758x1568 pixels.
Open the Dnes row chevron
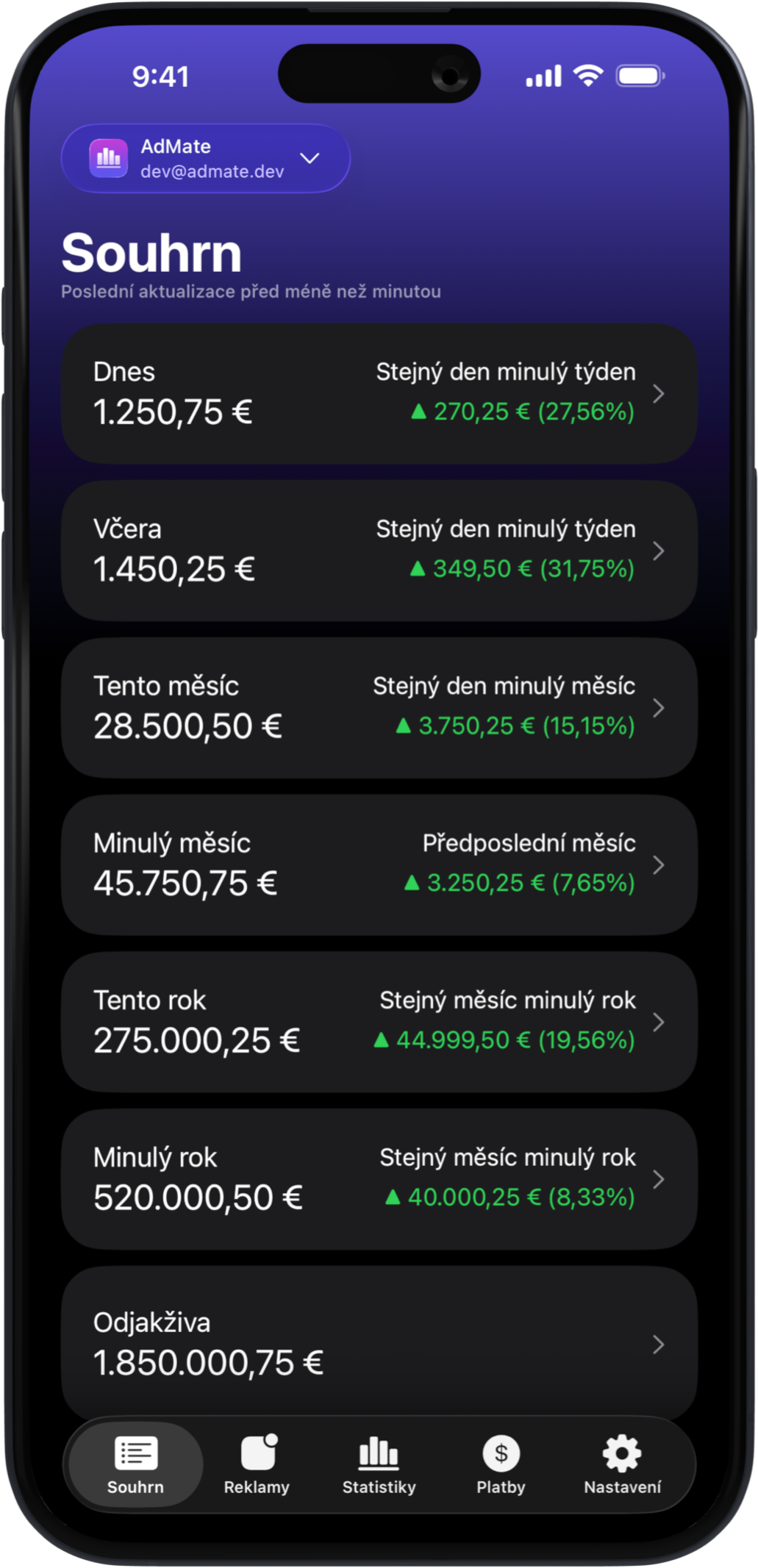pos(659,393)
